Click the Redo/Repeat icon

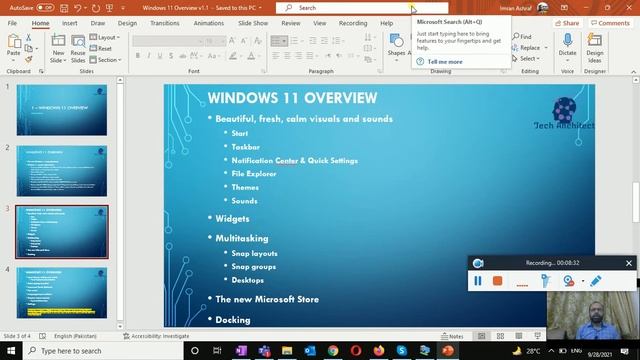coord(96,8)
